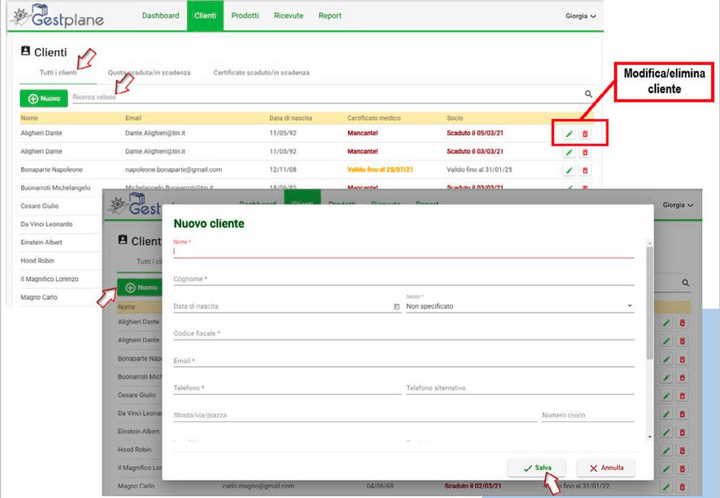Focus the Telefono alternativo field
The width and height of the screenshot is (720, 498).
click(520, 388)
